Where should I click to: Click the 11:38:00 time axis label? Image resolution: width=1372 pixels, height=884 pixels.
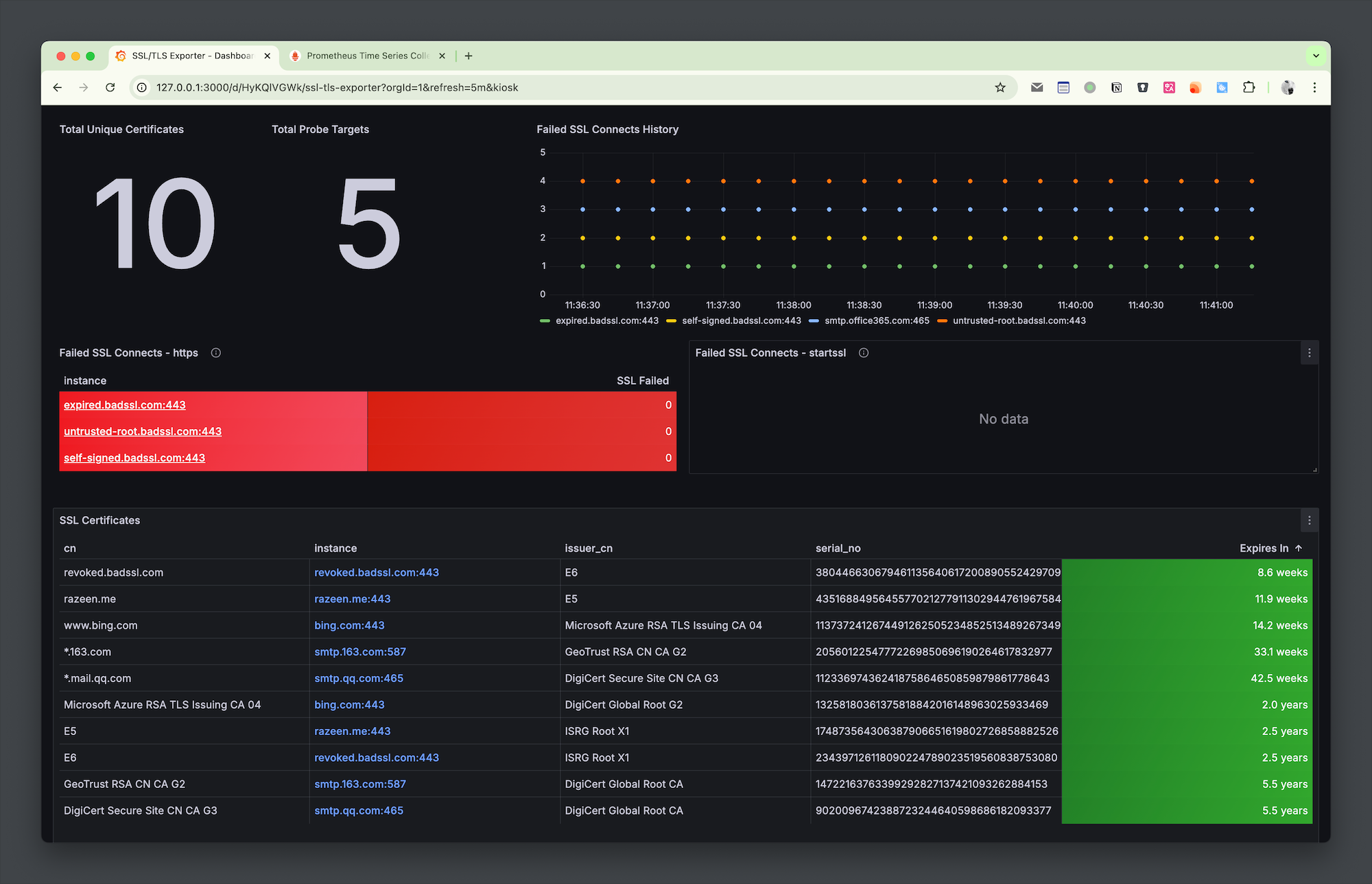pyautogui.click(x=794, y=305)
